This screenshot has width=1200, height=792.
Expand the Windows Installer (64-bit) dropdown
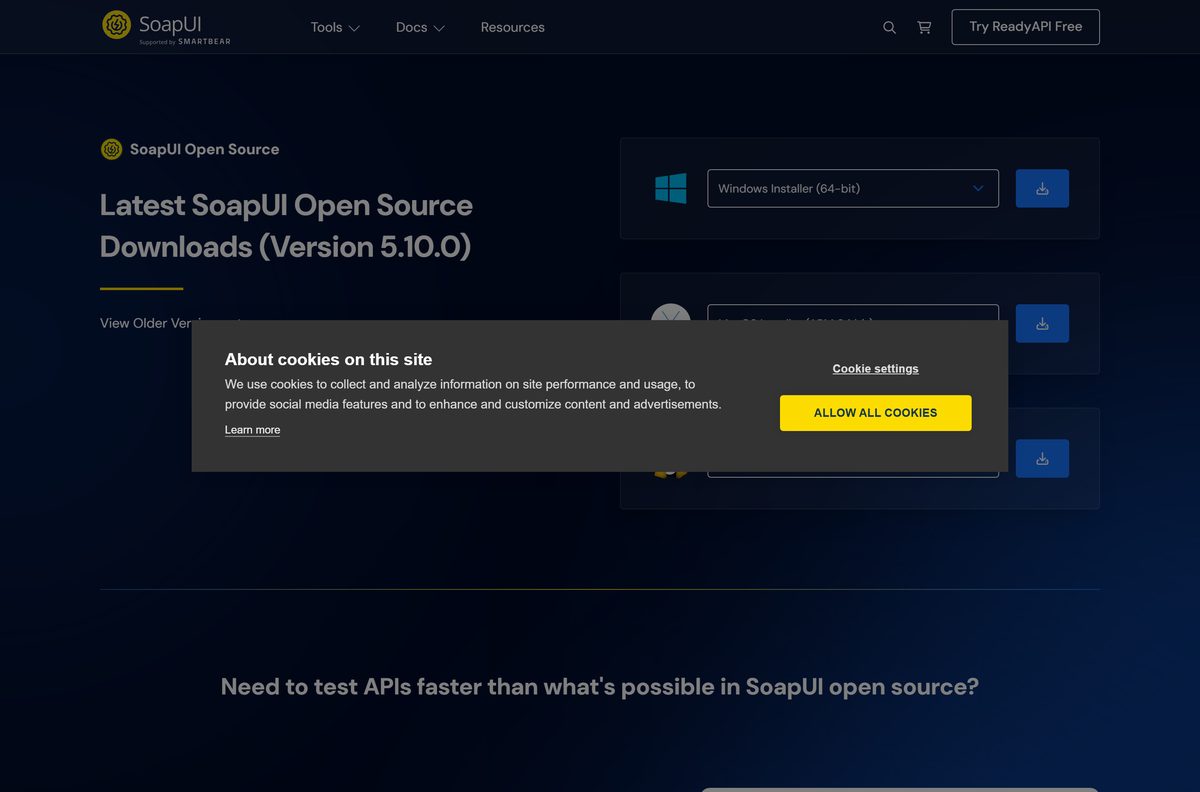853,188
